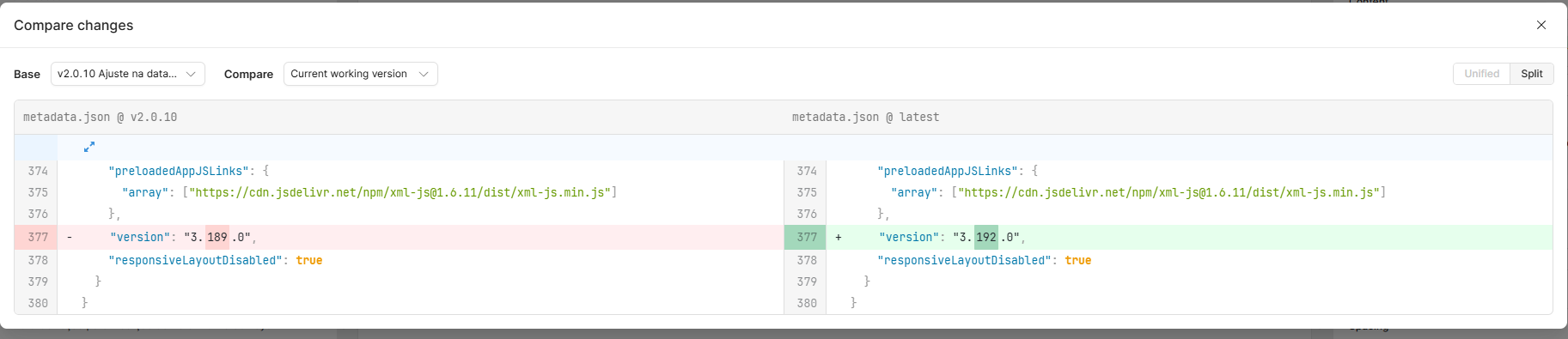Click the Compare changes title
The image size is (1568, 339).
(73, 25)
